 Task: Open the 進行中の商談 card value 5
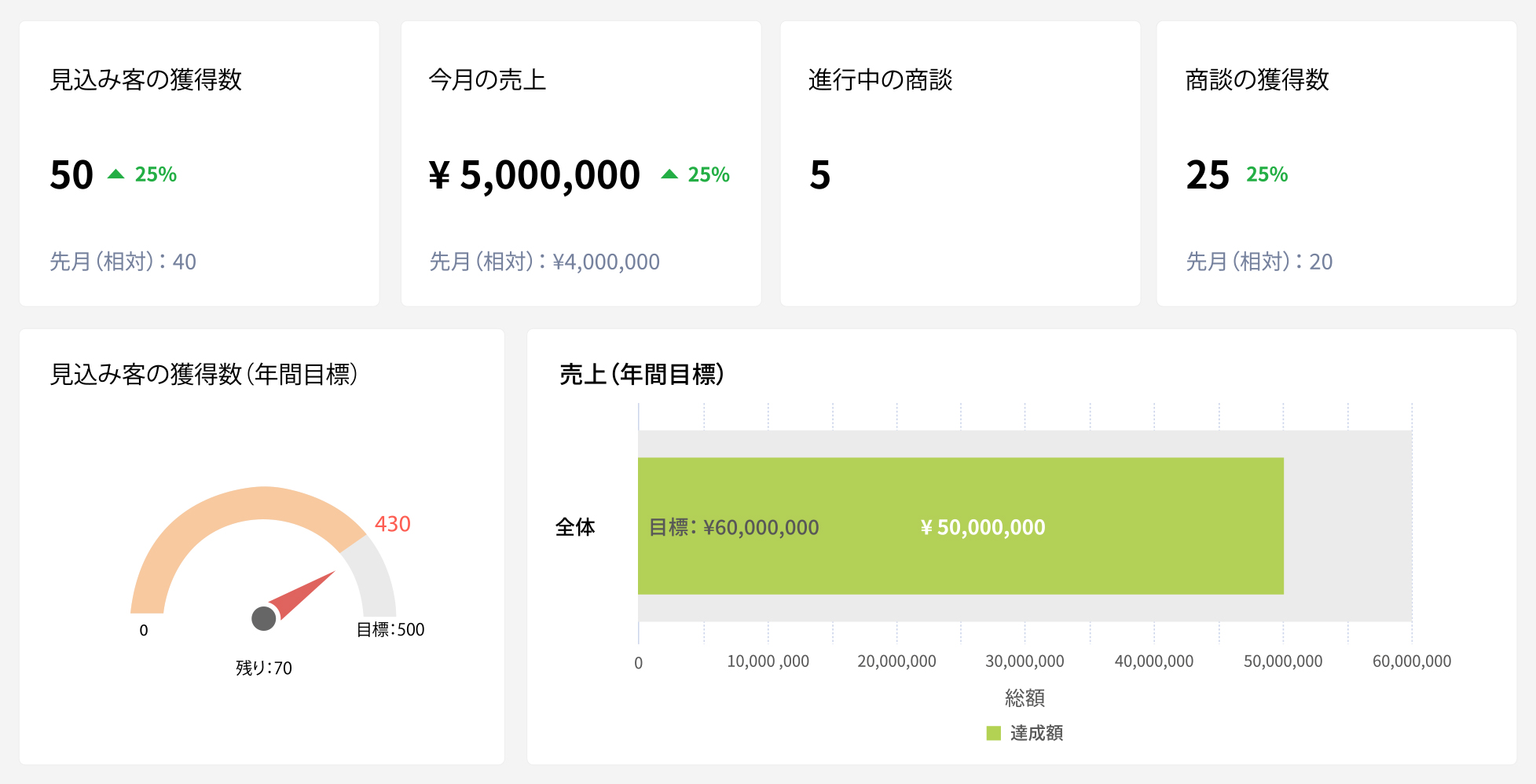coord(819,174)
